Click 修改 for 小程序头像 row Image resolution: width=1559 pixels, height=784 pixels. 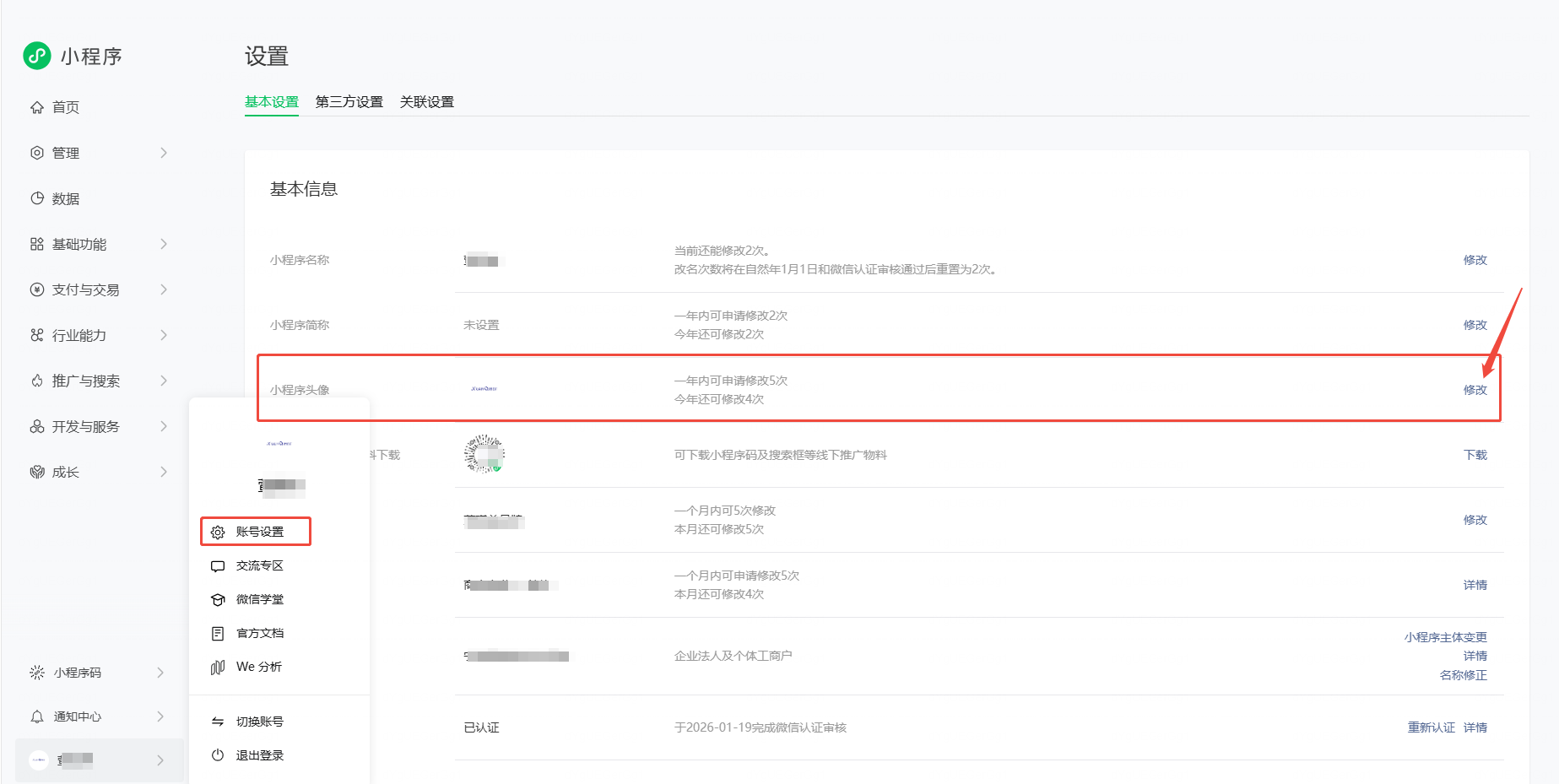(1475, 390)
